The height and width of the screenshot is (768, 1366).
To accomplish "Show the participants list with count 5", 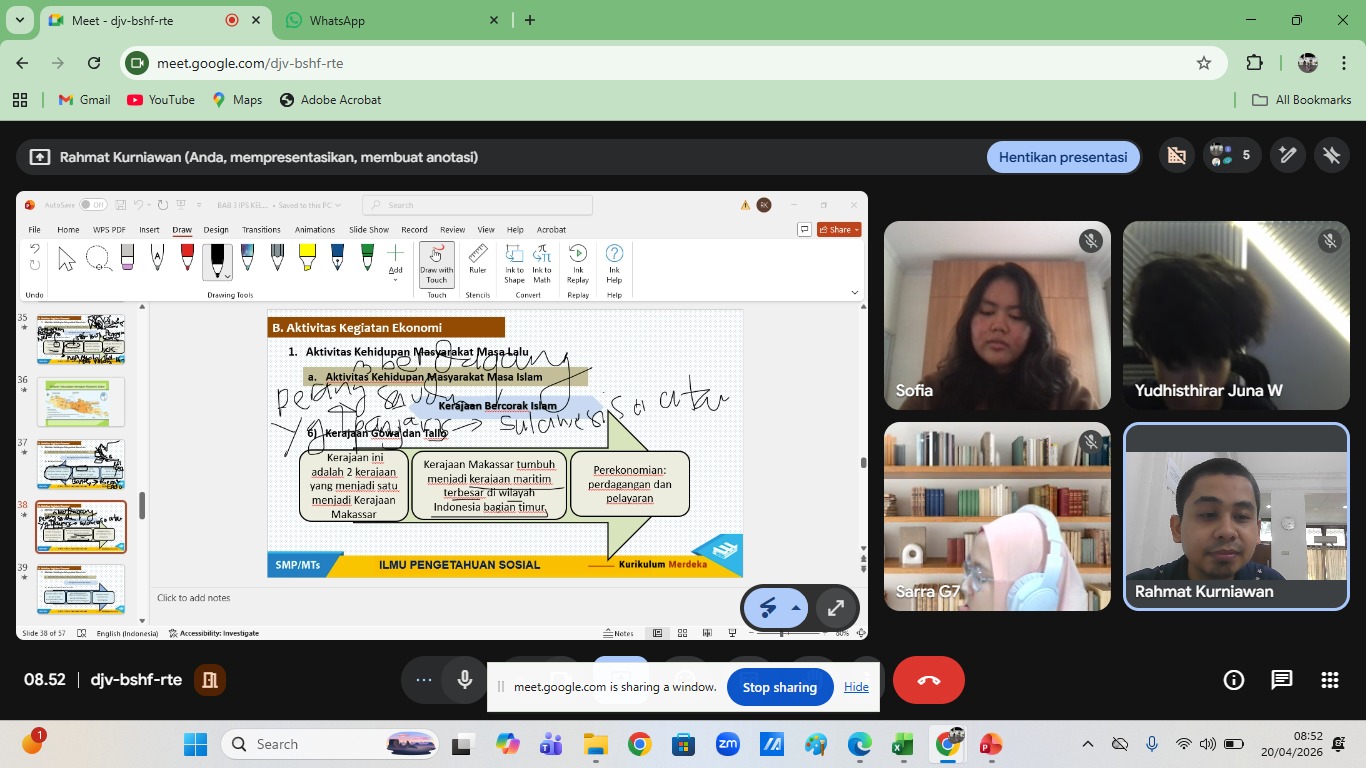I will (1231, 156).
